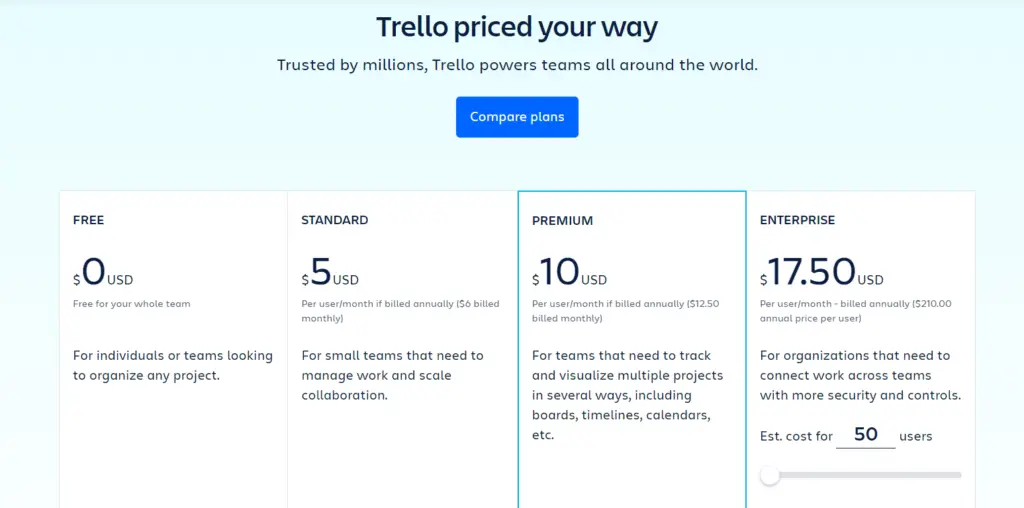
Task: Select the users count input field
Action: (x=865, y=436)
